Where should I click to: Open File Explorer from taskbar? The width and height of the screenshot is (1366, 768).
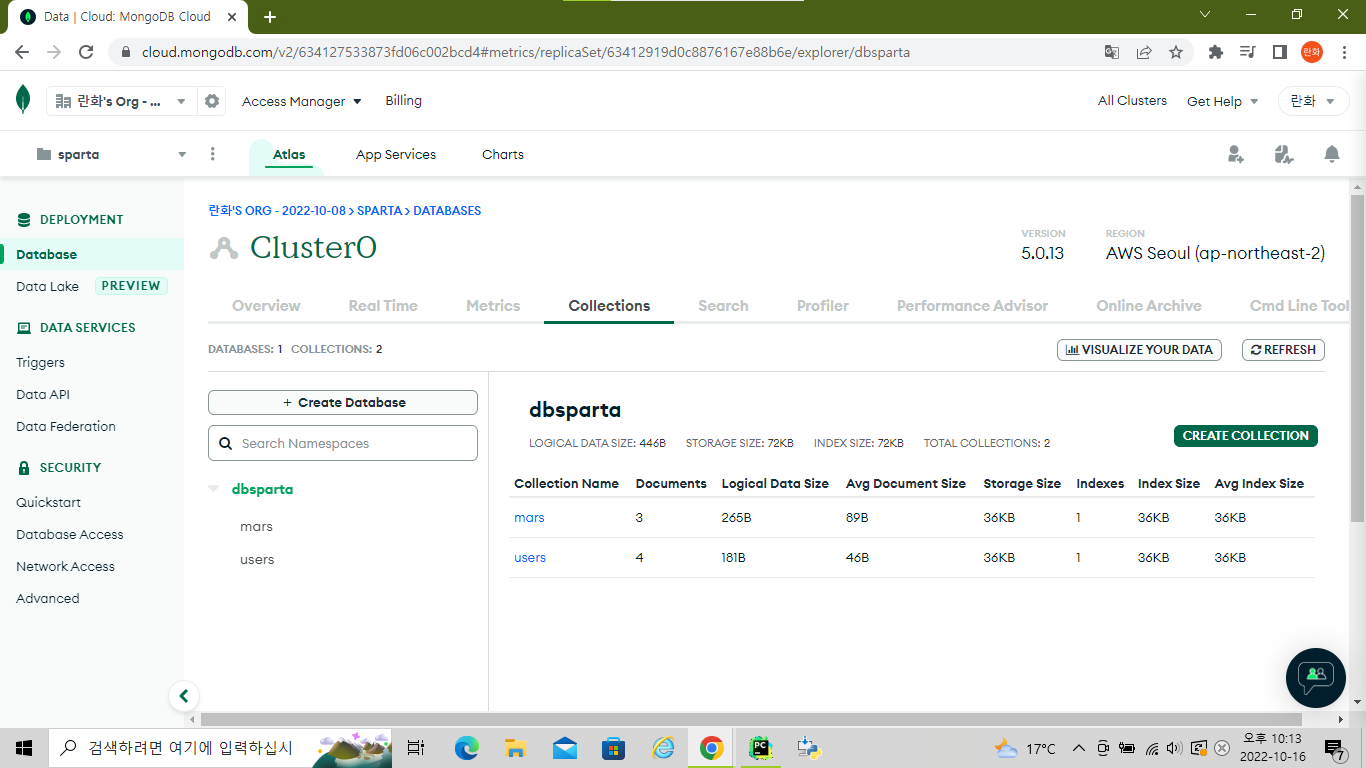(x=516, y=748)
